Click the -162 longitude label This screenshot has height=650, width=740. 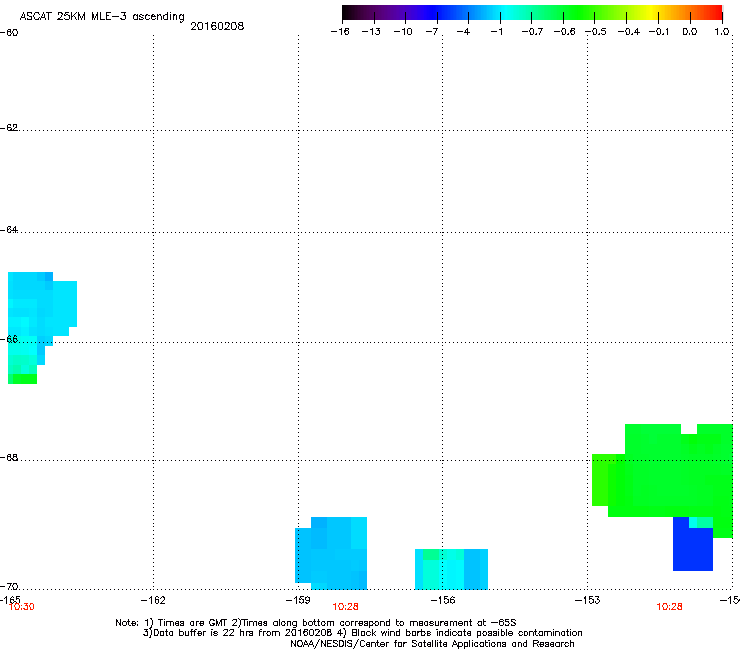tap(153, 600)
